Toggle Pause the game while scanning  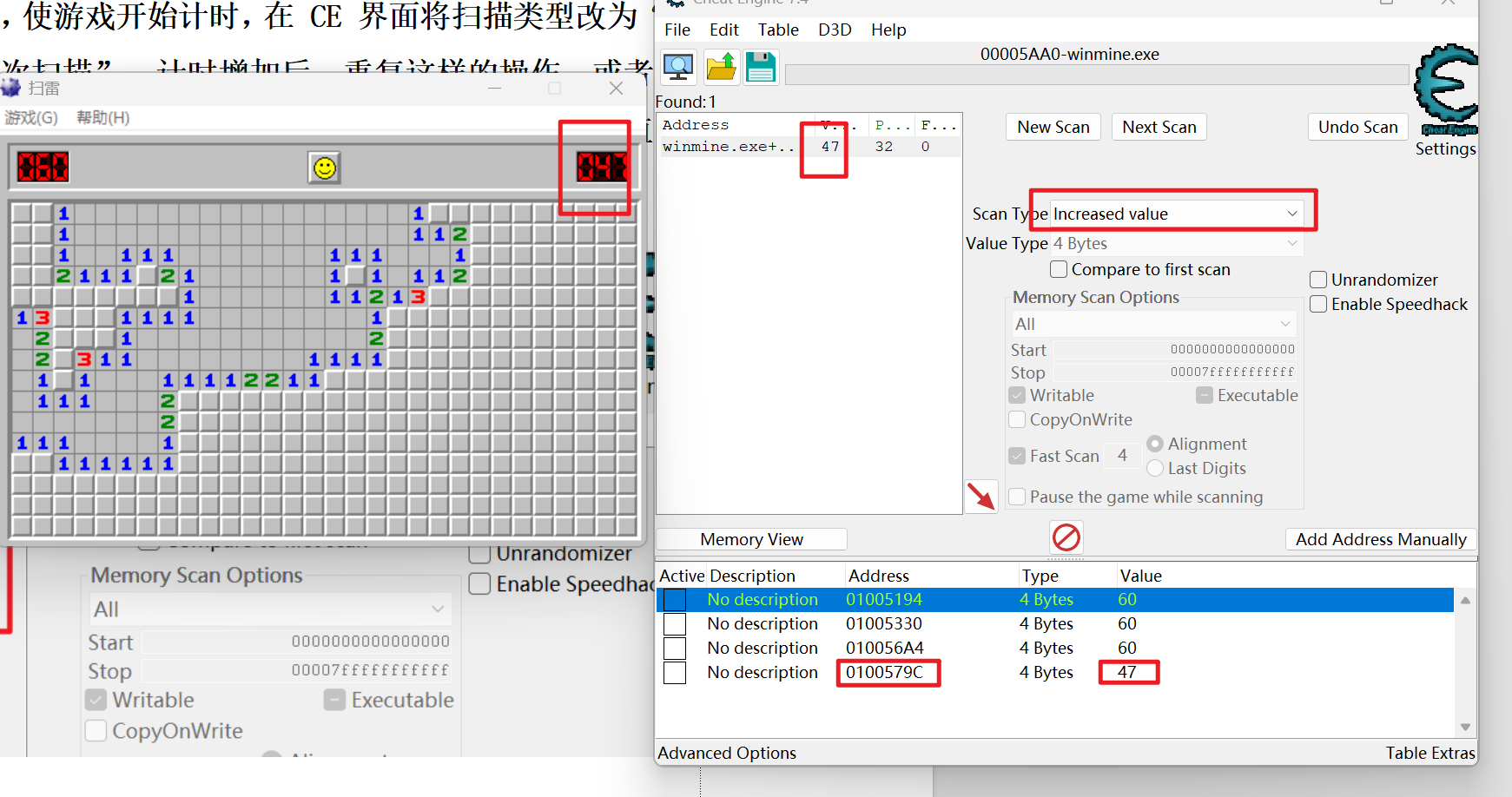(x=1017, y=497)
